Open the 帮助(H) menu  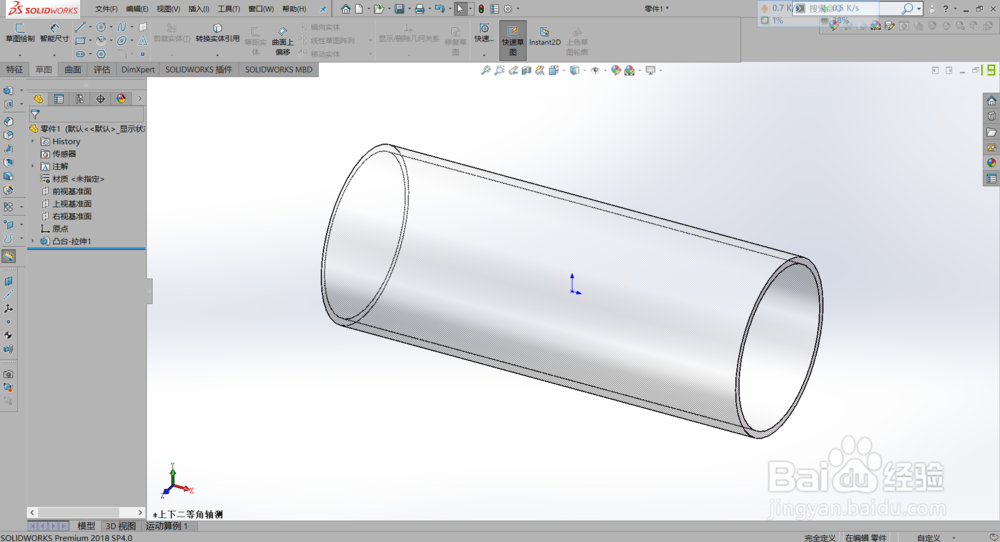294,9
